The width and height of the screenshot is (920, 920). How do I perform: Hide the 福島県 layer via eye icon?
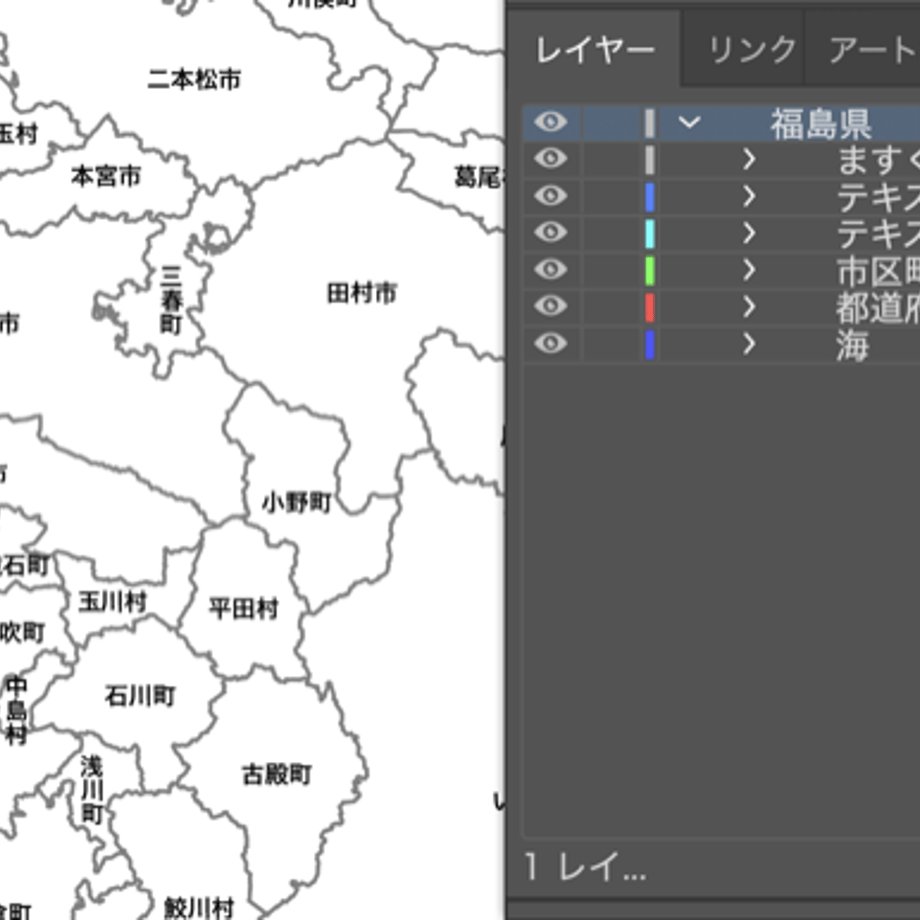point(550,123)
